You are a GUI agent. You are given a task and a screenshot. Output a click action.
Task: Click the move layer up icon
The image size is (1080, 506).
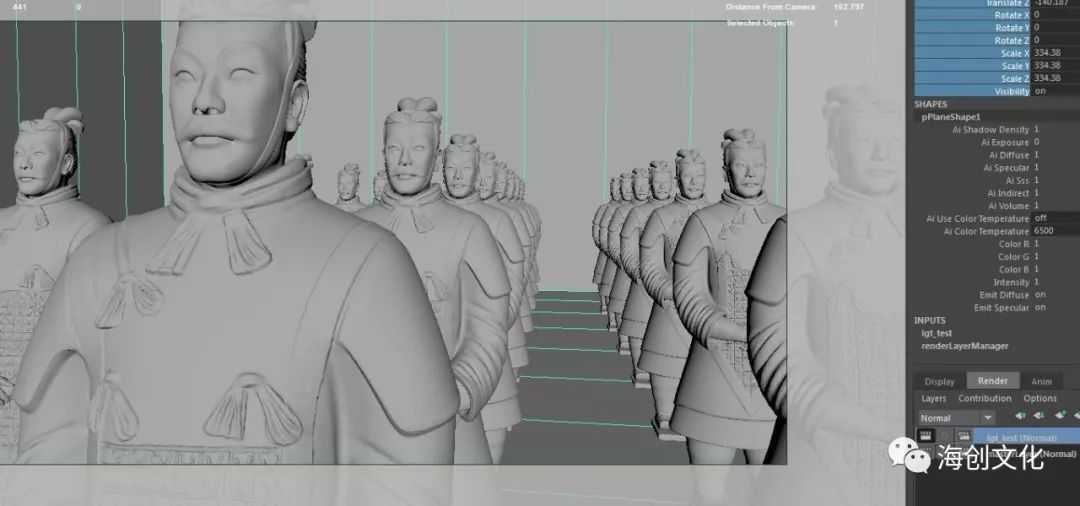pos(1021,416)
